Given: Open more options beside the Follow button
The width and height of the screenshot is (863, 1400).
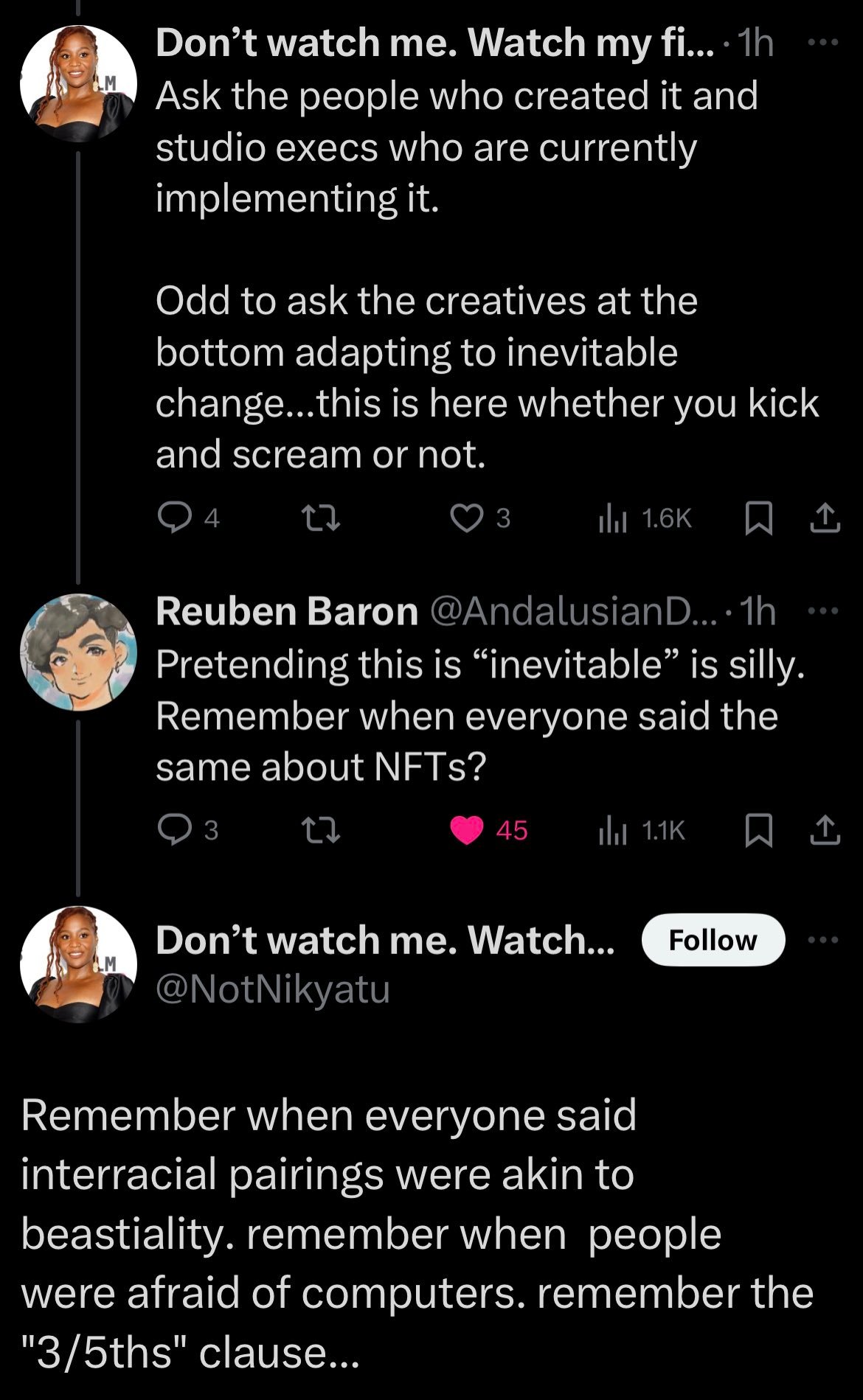Looking at the screenshot, I should [x=823, y=940].
